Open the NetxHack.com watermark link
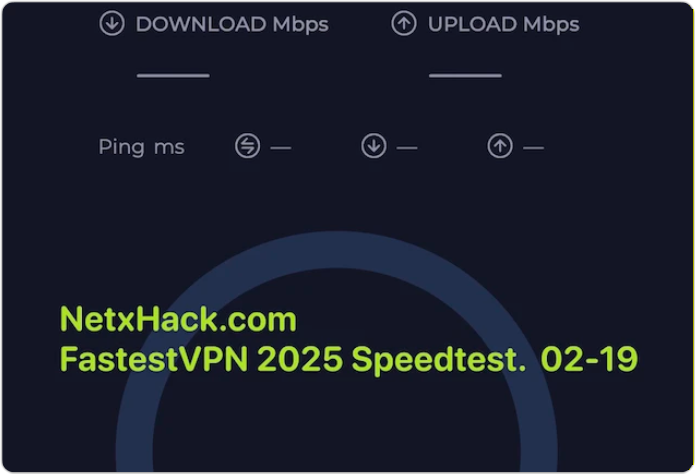 [x=178, y=319]
